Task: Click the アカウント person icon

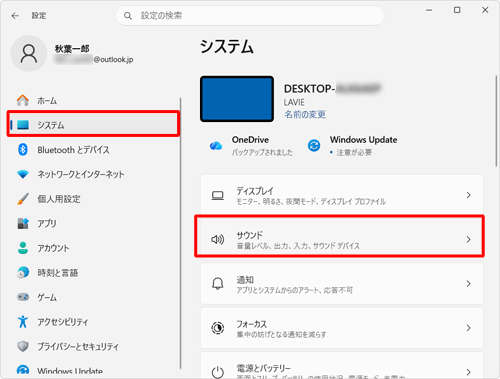Action: [x=23, y=248]
